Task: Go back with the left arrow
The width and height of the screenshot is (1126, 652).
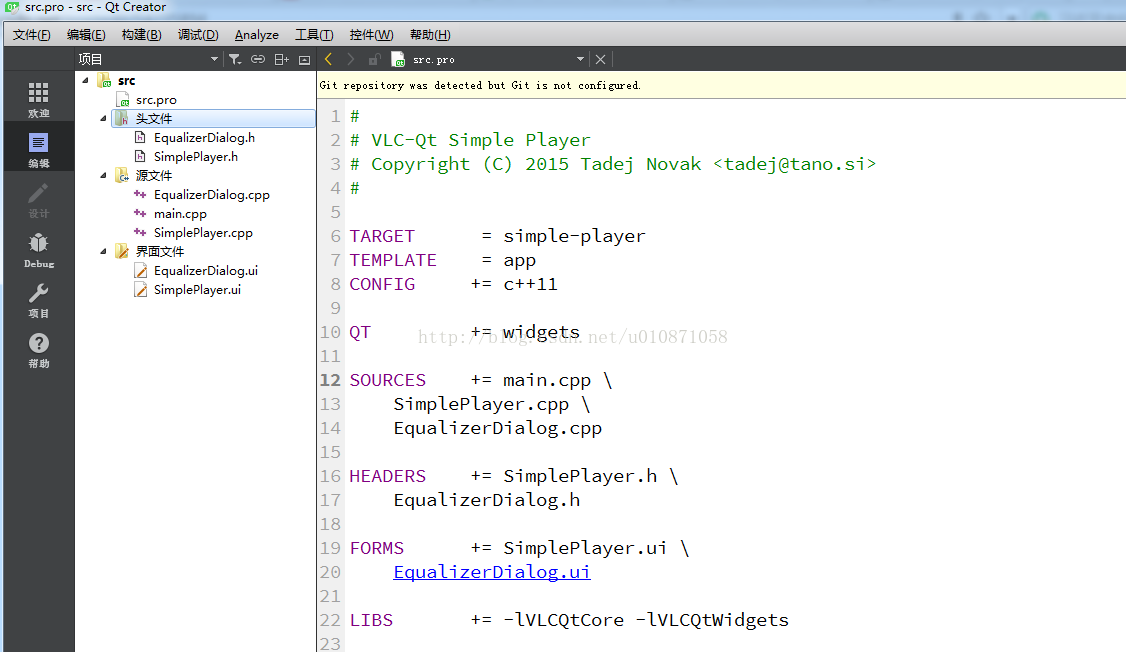Action: pos(328,59)
